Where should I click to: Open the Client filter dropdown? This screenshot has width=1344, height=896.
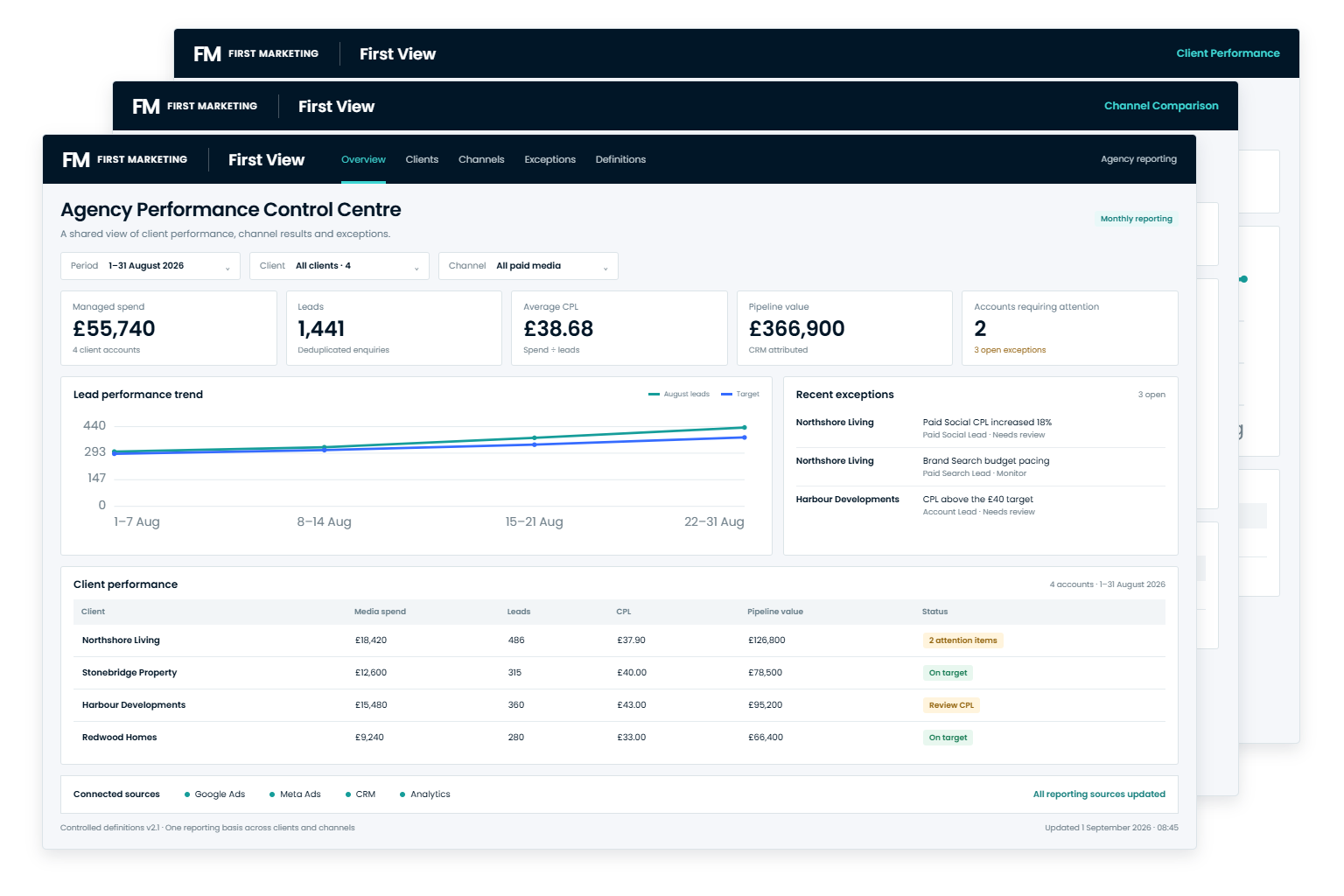tap(339, 266)
